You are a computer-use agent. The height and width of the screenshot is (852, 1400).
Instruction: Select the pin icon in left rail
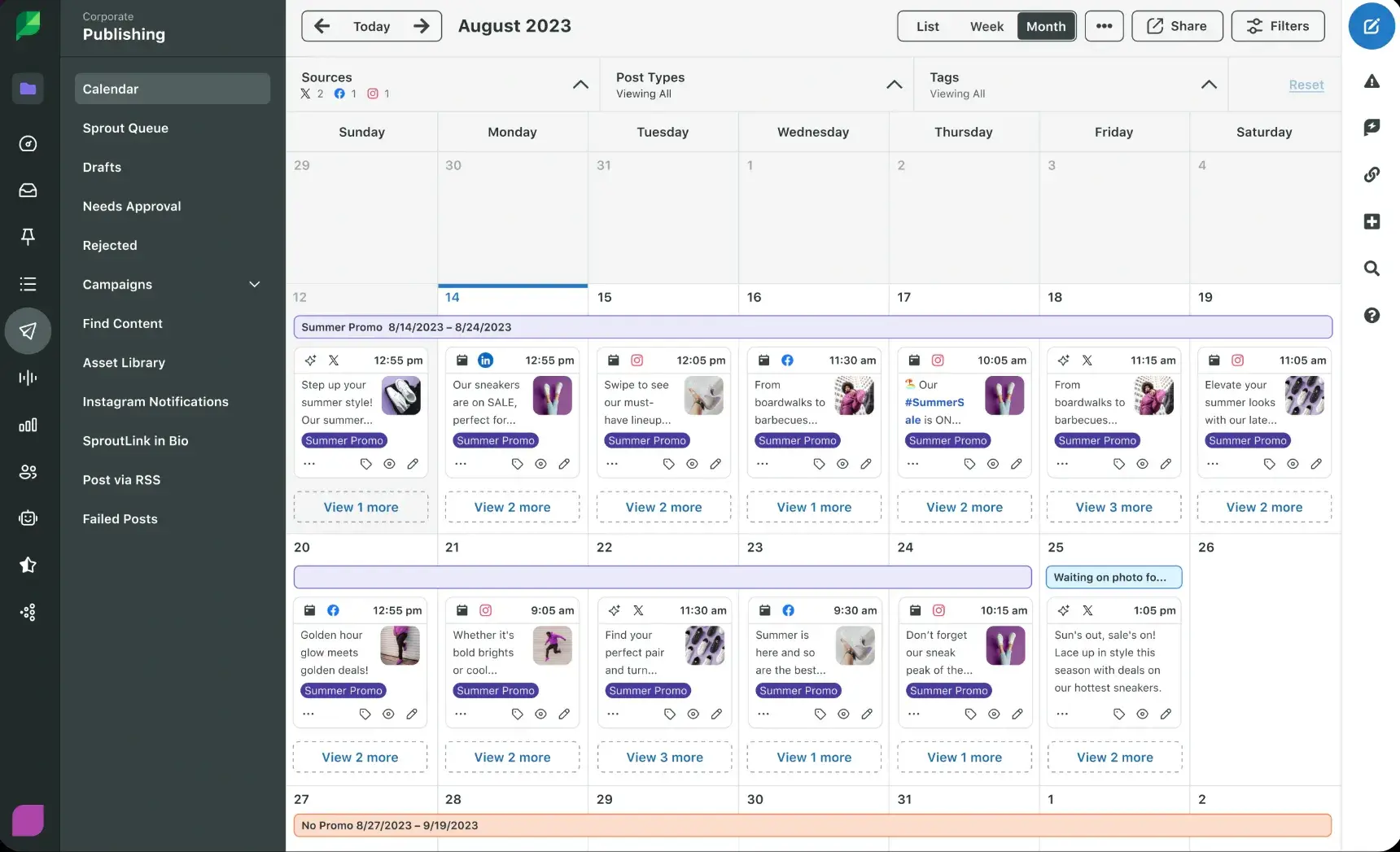pyautogui.click(x=28, y=237)
